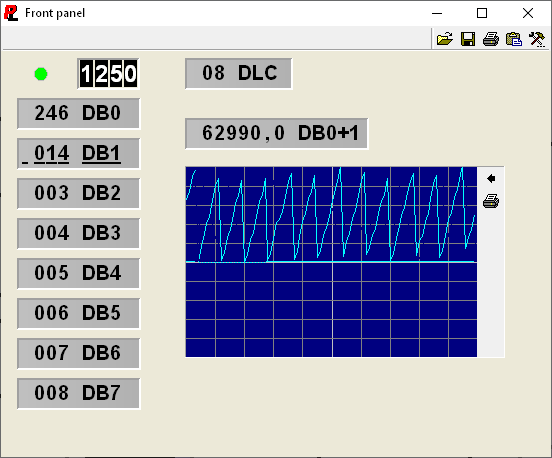Print the graph using side printer icon
Image resolution: width=552 pixels, height=458 pixels.
point(491,201)
